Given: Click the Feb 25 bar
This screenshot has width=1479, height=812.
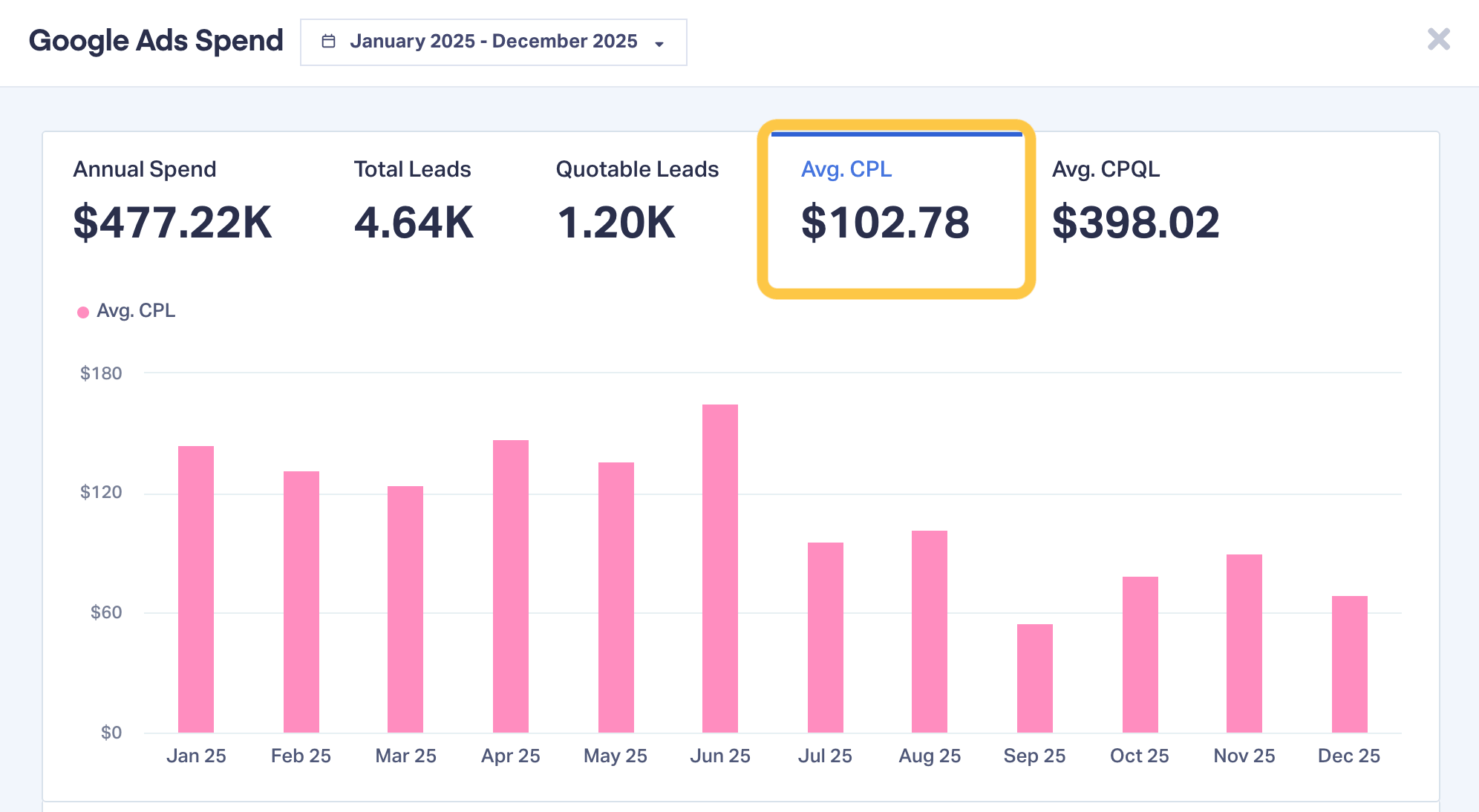Looking at the screenshot, I should click(x=301, y=602).
